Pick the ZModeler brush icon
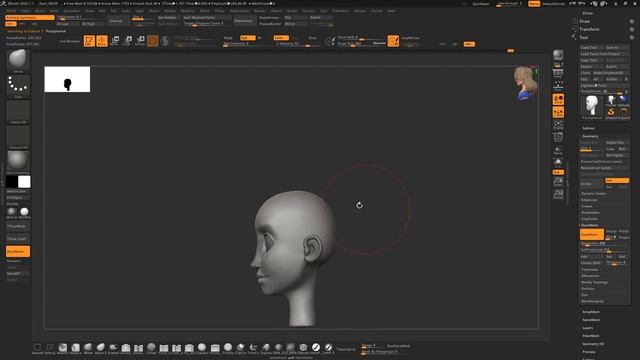 pyautogui.click(x=303, y=348)
